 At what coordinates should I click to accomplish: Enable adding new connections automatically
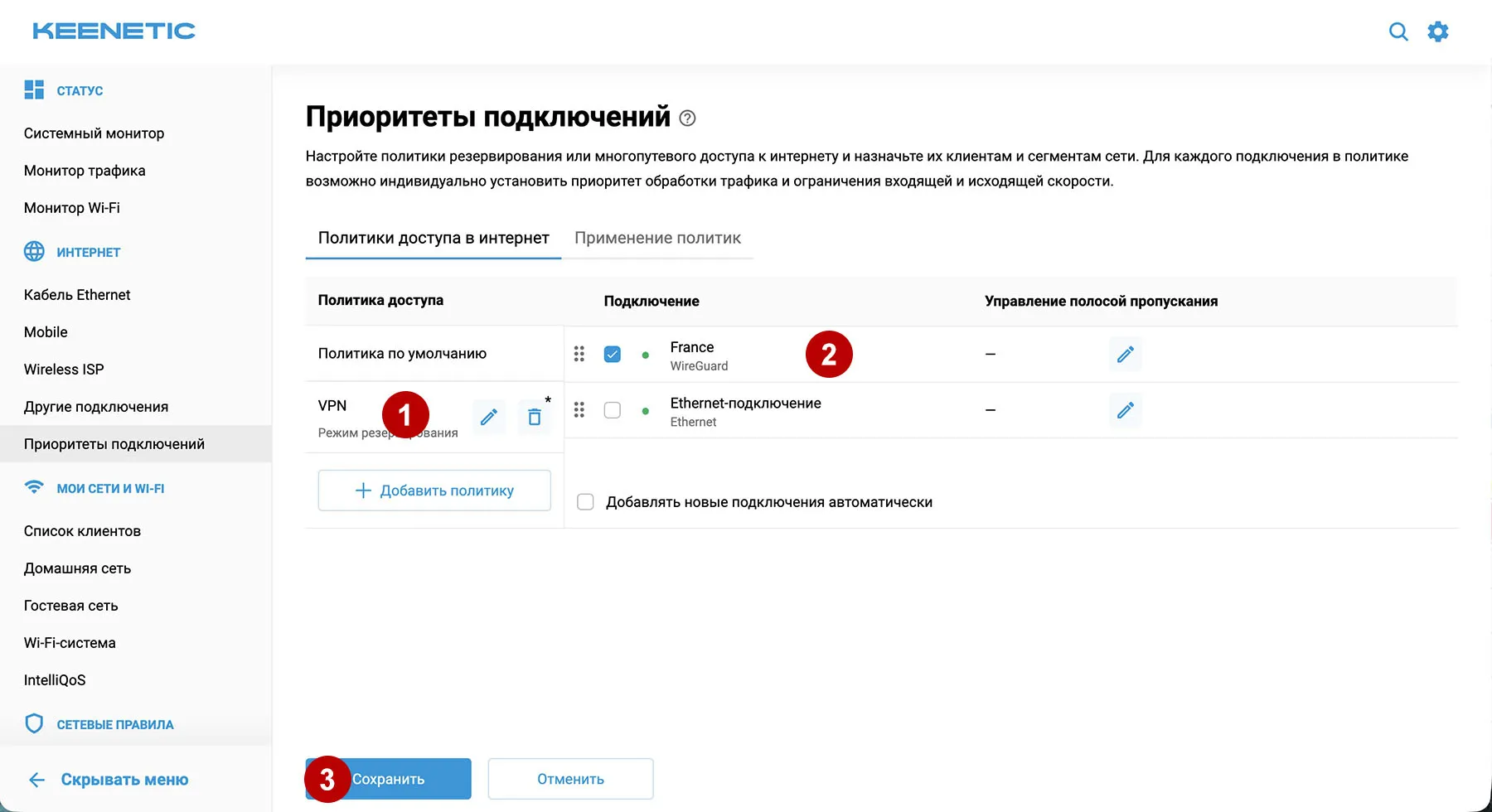585,501
